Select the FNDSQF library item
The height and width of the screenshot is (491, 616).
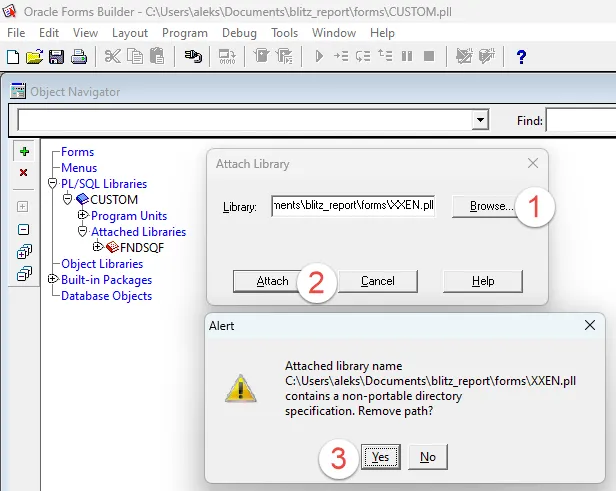click(x=142, y=247)
